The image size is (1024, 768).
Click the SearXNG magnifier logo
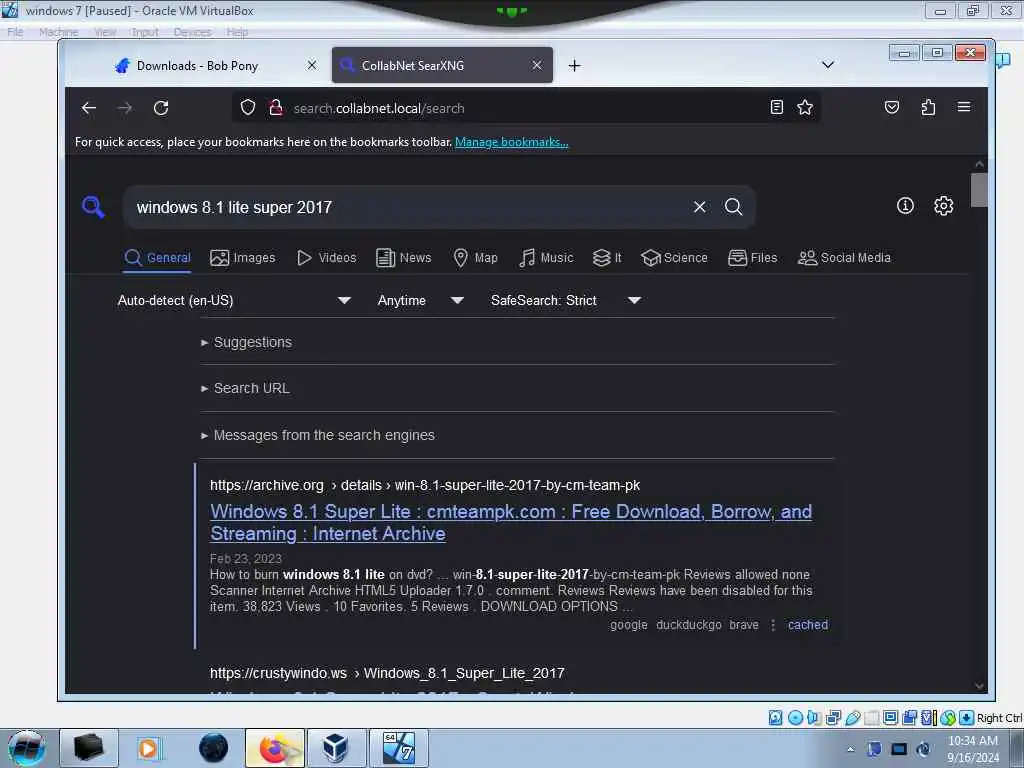[x=93, y=207]
